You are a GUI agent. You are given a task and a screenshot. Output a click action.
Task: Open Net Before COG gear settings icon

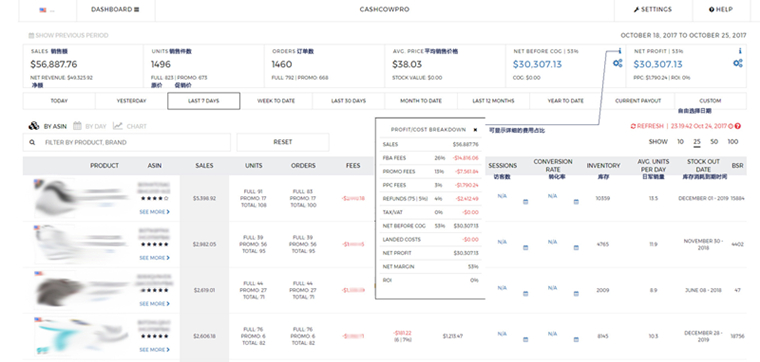[x=618, y=63]
